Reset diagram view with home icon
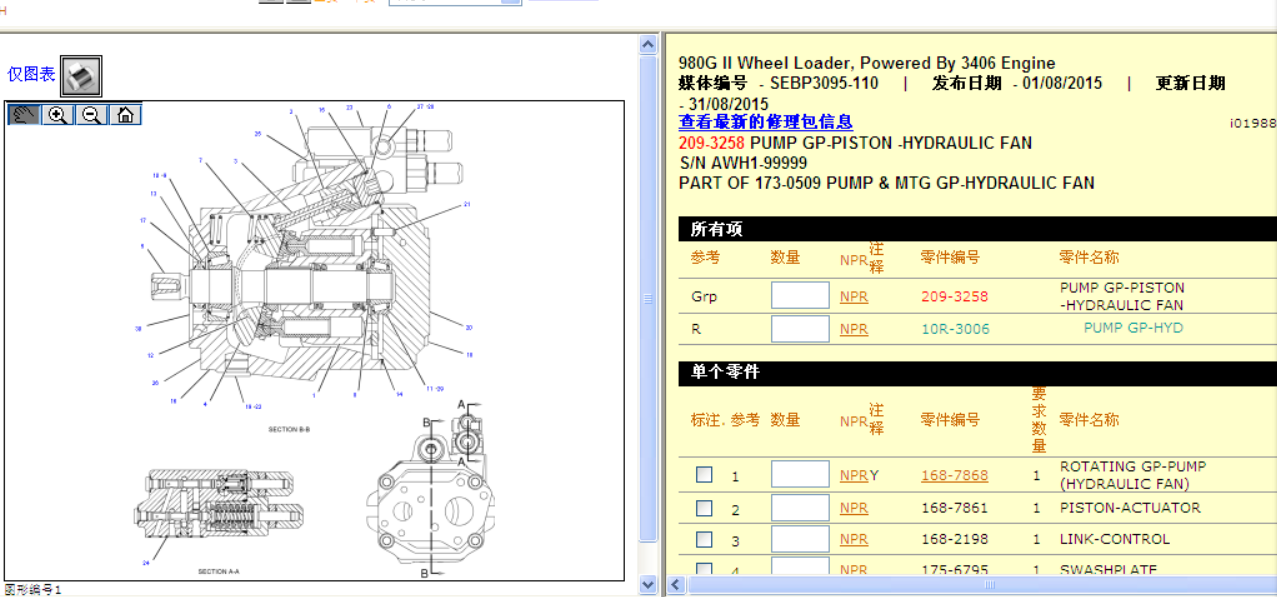 coord(125,114)
